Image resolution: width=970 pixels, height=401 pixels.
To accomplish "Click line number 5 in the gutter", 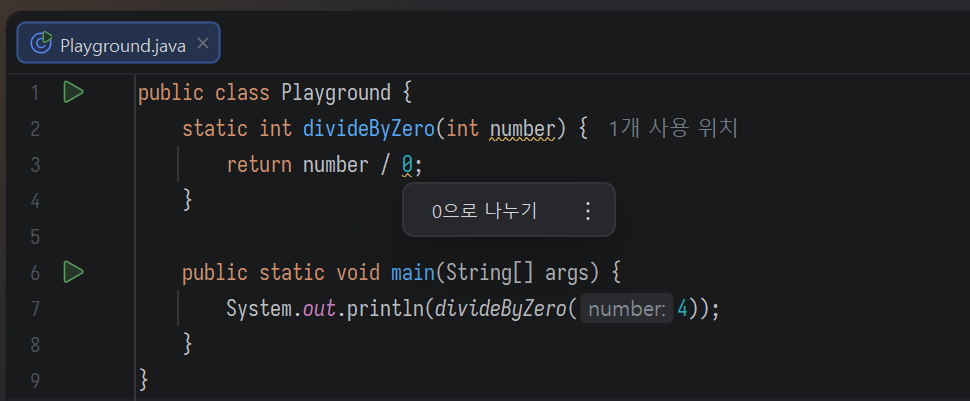I will (x=35, y=237).
